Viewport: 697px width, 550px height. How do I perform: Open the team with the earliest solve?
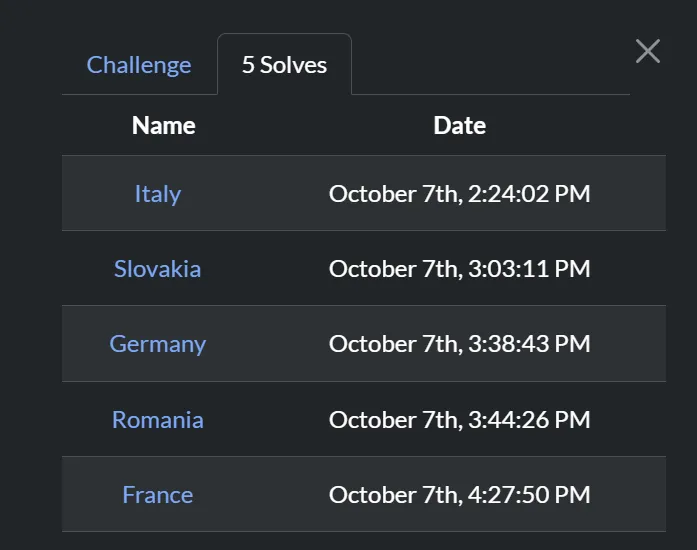pyautogui.click(x=158, y=194)
